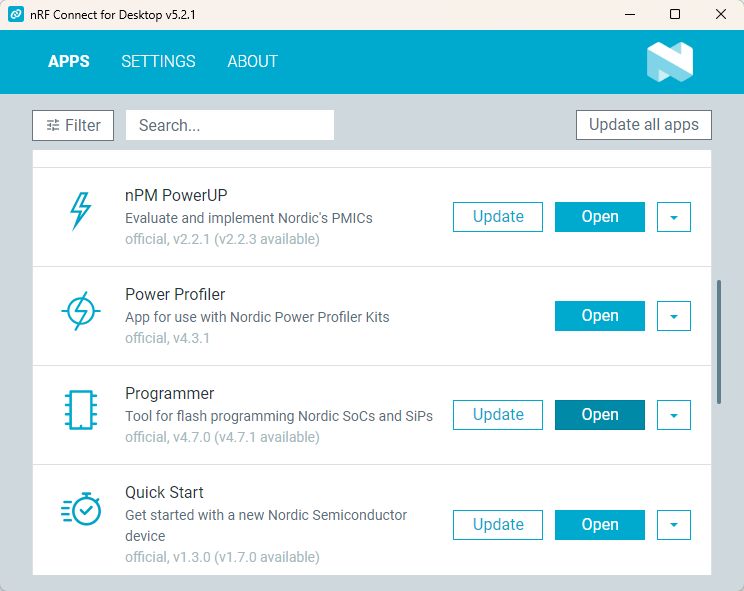Click the Programmer chip icon
The image size is (744, 591).
[x=81, y=410]
